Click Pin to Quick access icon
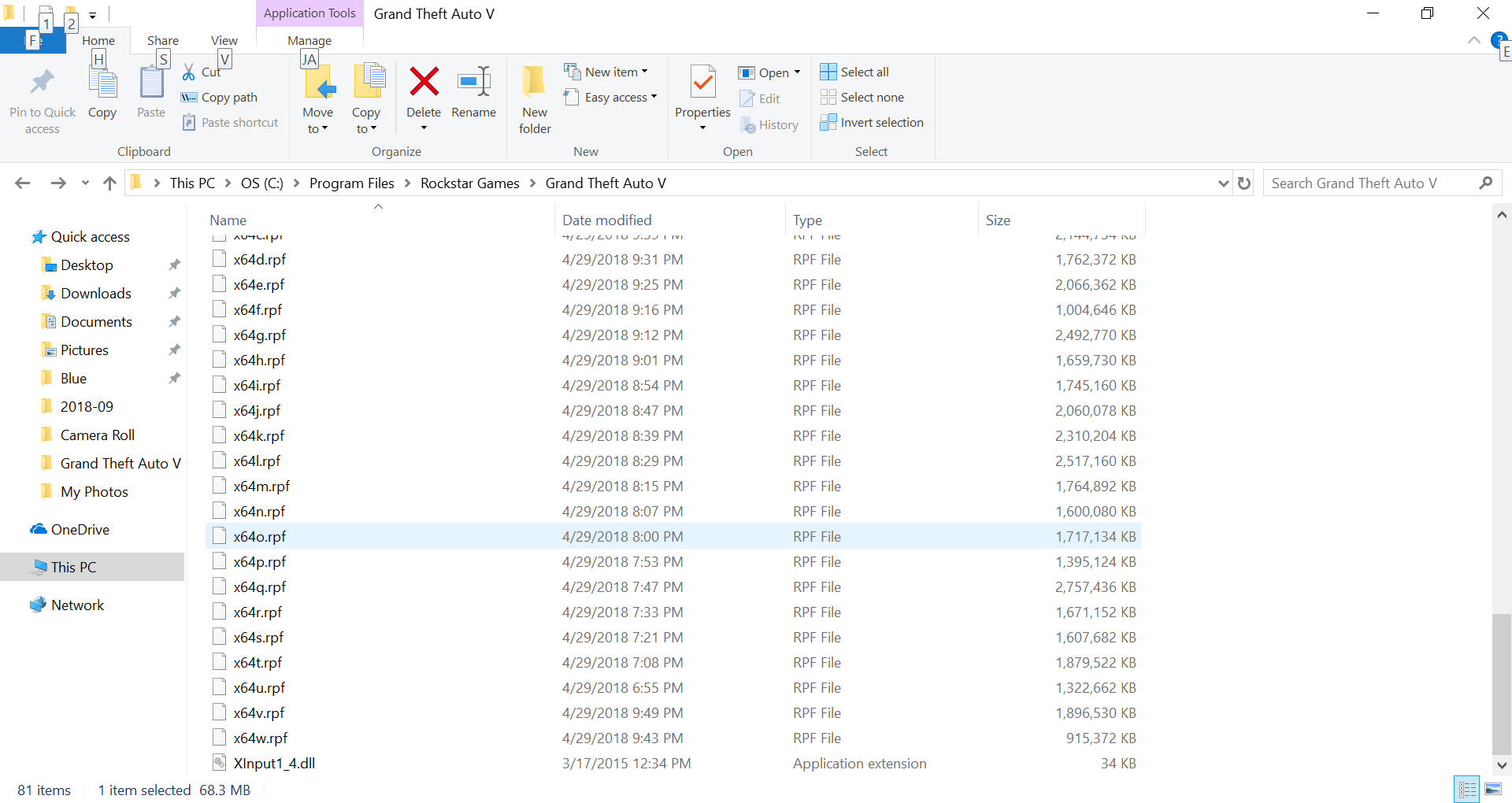Screen dimensions: 1512x803 (43, 82)
